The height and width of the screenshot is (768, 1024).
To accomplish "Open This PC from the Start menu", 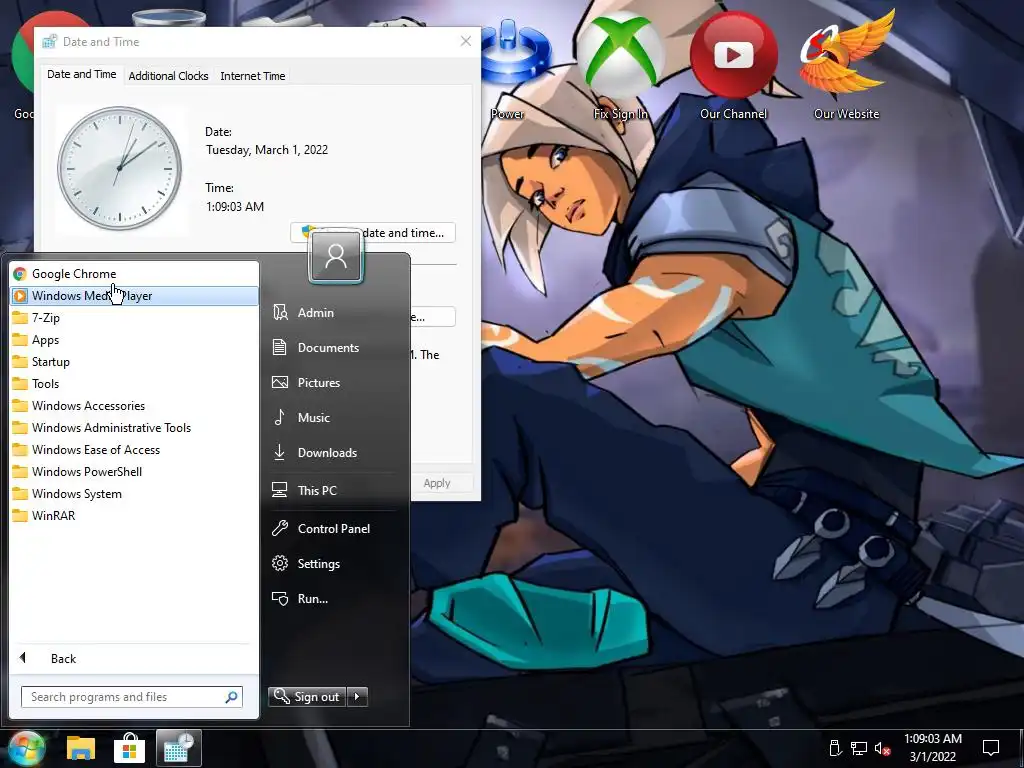I will (x=332, y=490).
